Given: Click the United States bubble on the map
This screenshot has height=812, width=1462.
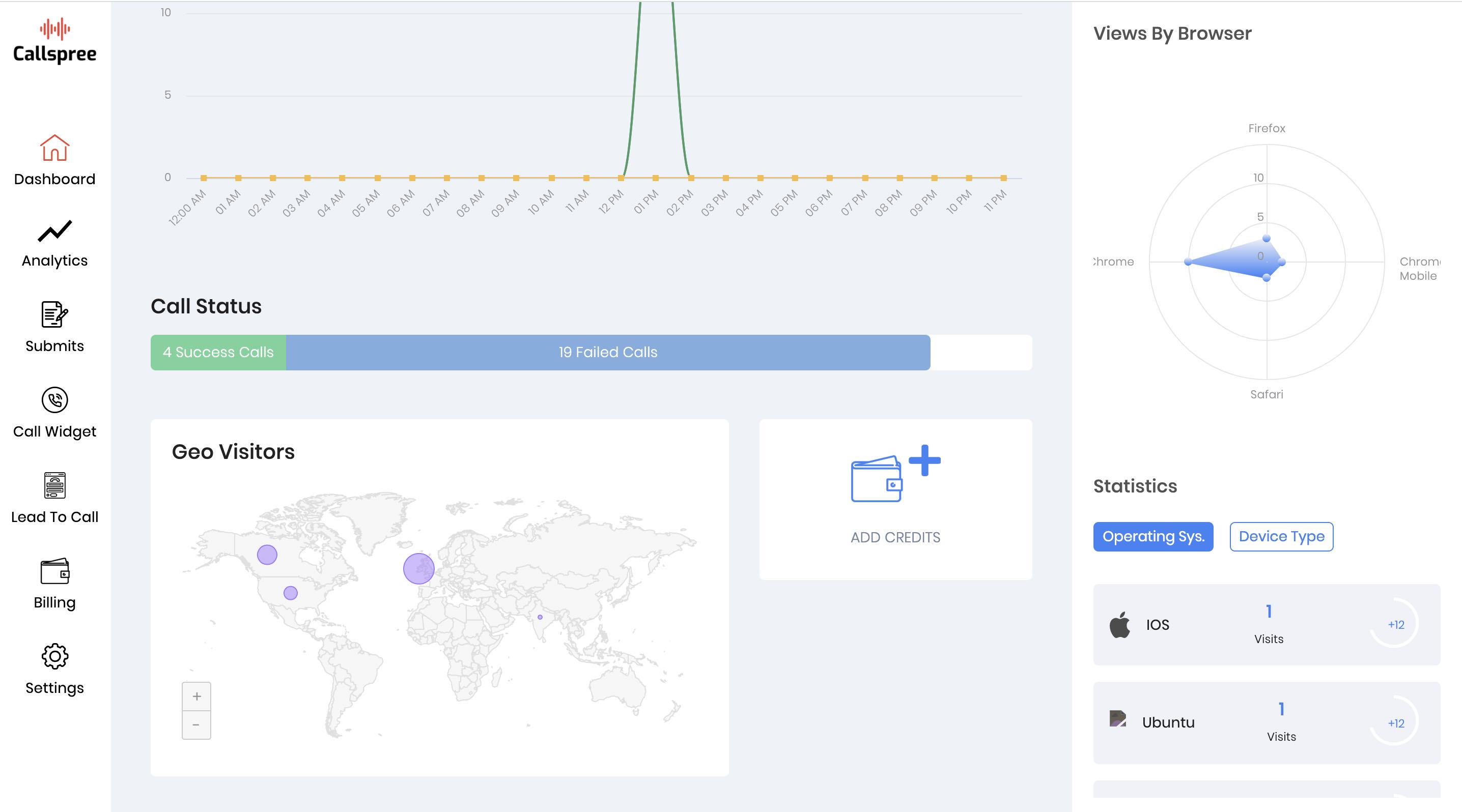Looking at the screenshot, I should click(290, 593).
